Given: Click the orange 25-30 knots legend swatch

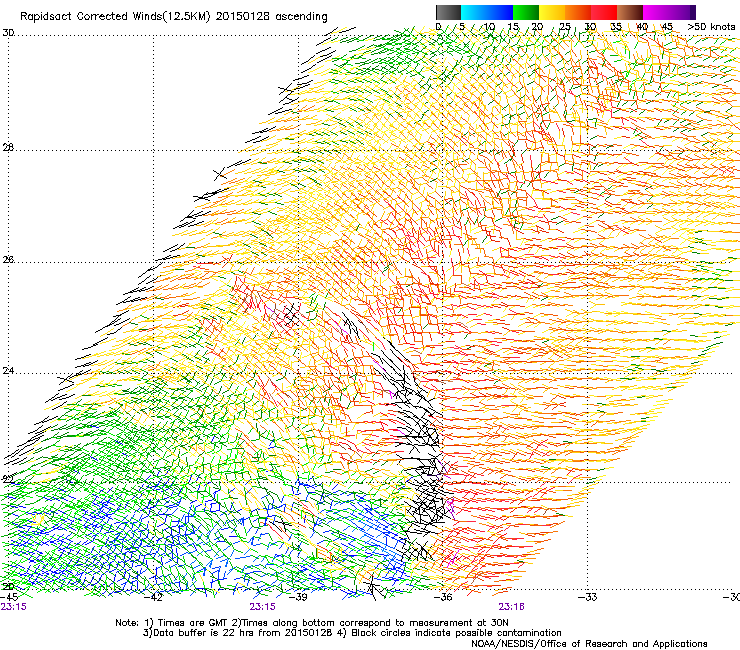Looking at the screenshot, I should 578,12.
